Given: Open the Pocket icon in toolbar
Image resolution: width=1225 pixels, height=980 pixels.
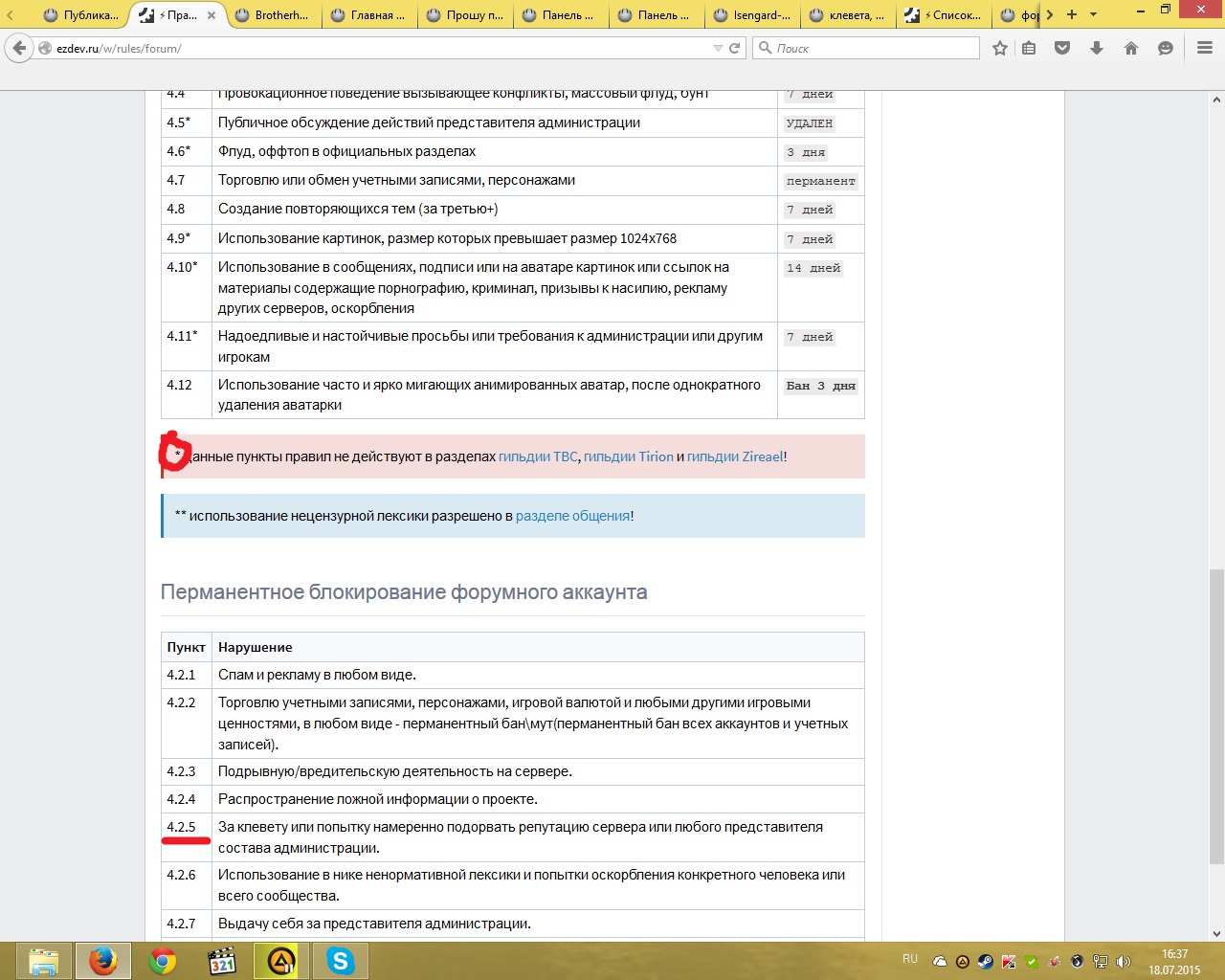Looking at the screenshot, I should 1062,48.
